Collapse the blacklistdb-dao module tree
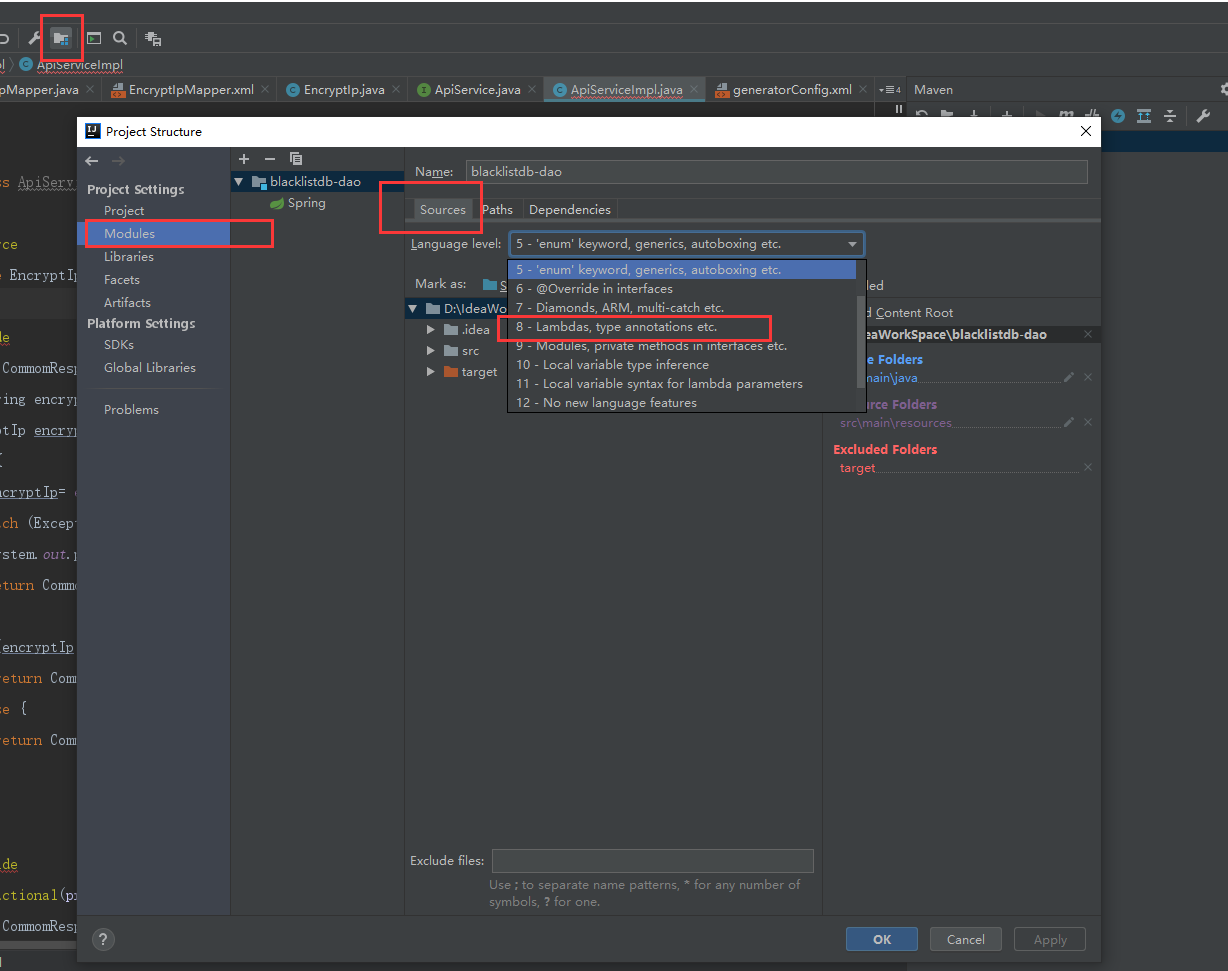1228x971 pixels. (238, 181)
